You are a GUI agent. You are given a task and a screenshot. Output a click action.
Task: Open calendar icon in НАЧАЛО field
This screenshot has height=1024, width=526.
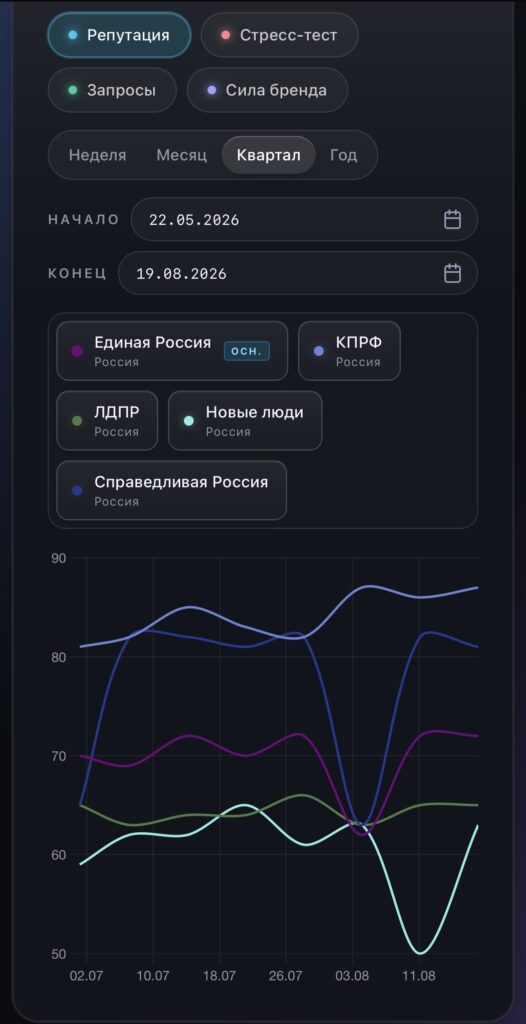pyautogui.click(x=453, y=219)
